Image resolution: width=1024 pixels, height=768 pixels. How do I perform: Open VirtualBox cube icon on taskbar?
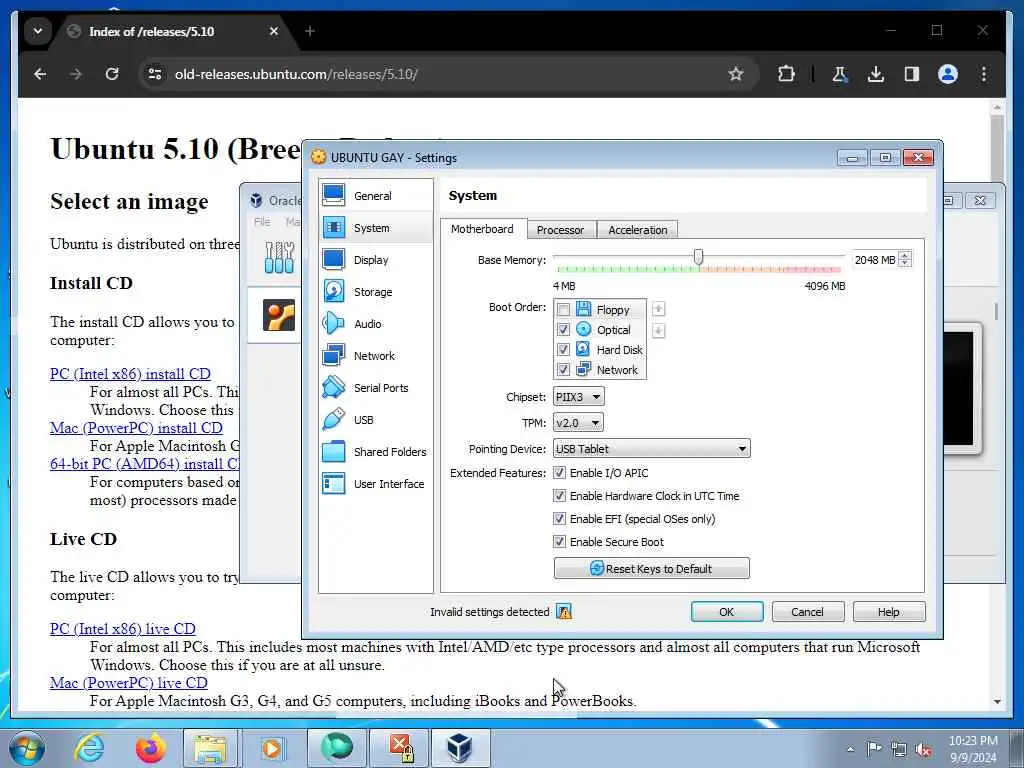coord(460,748)
